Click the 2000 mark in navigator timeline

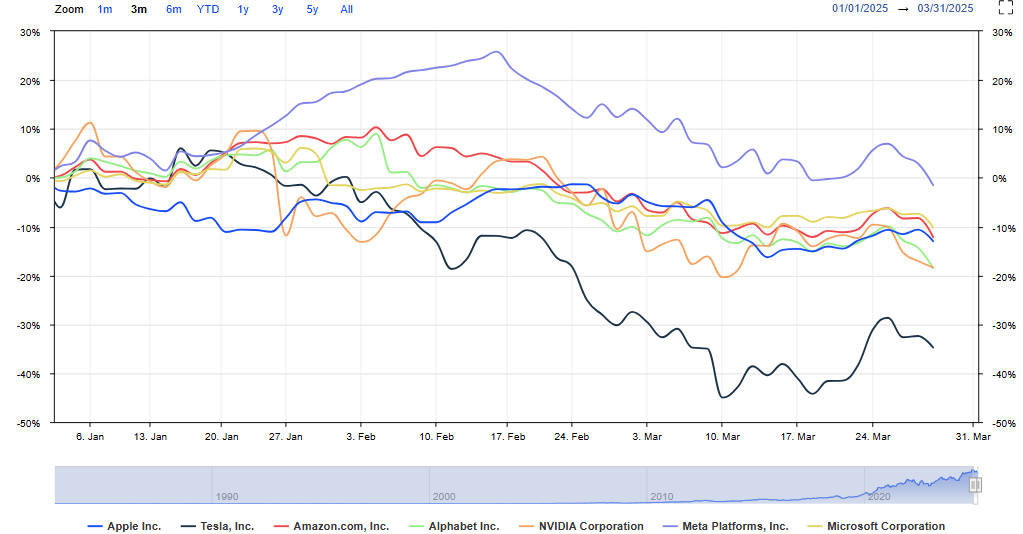pos(444,496)
